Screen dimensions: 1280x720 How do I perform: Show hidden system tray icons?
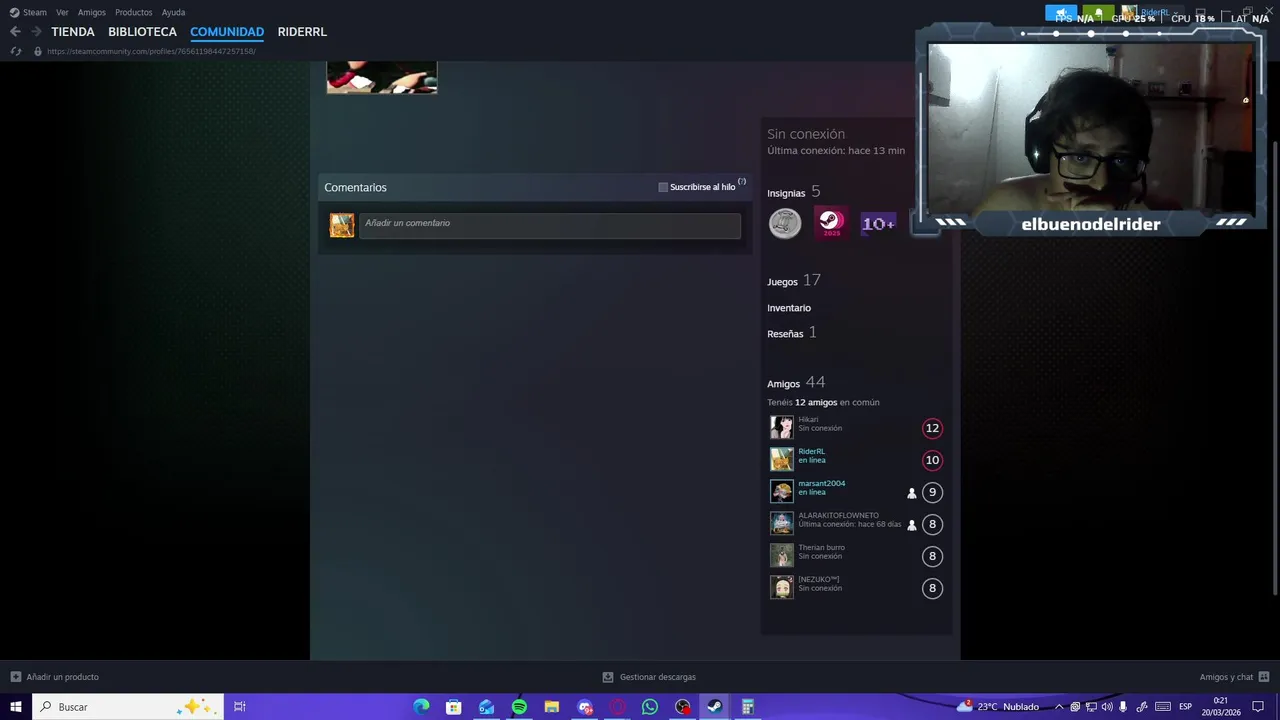pos(1059,707)
